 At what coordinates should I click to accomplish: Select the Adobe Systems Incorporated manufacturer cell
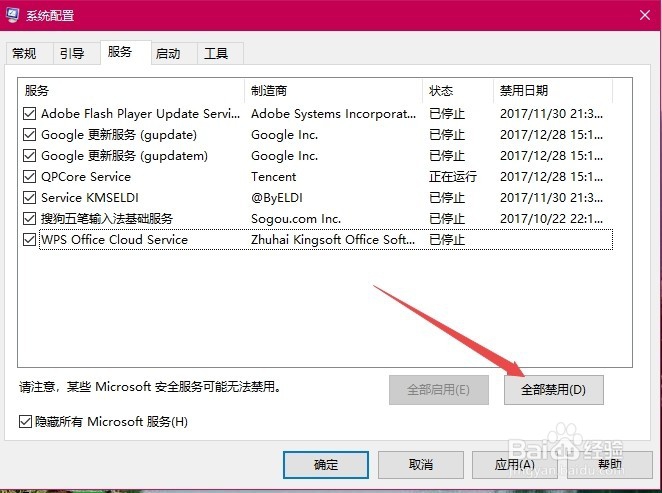(x=333, y=114)
